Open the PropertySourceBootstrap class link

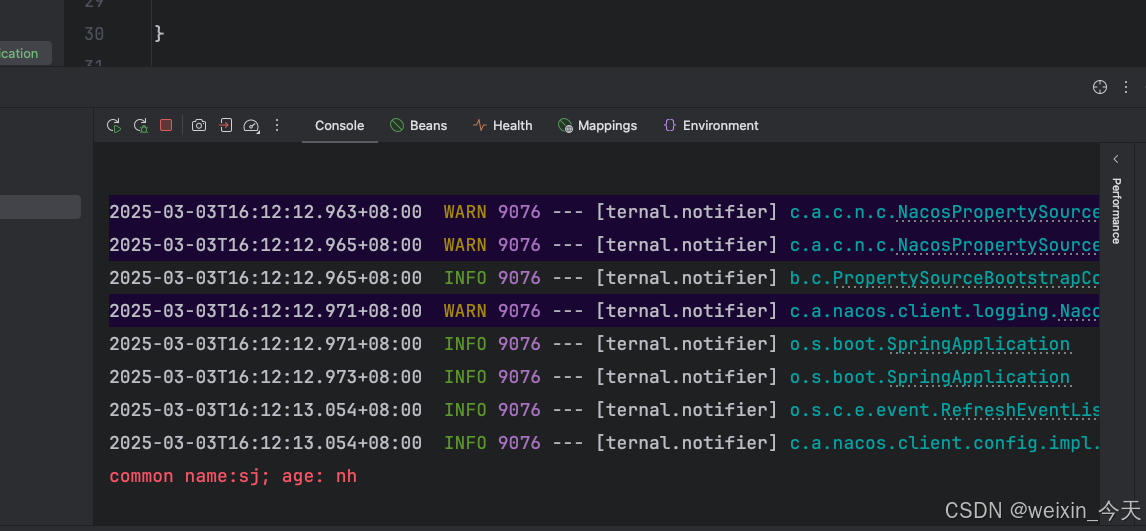click(x=965, y=278)
